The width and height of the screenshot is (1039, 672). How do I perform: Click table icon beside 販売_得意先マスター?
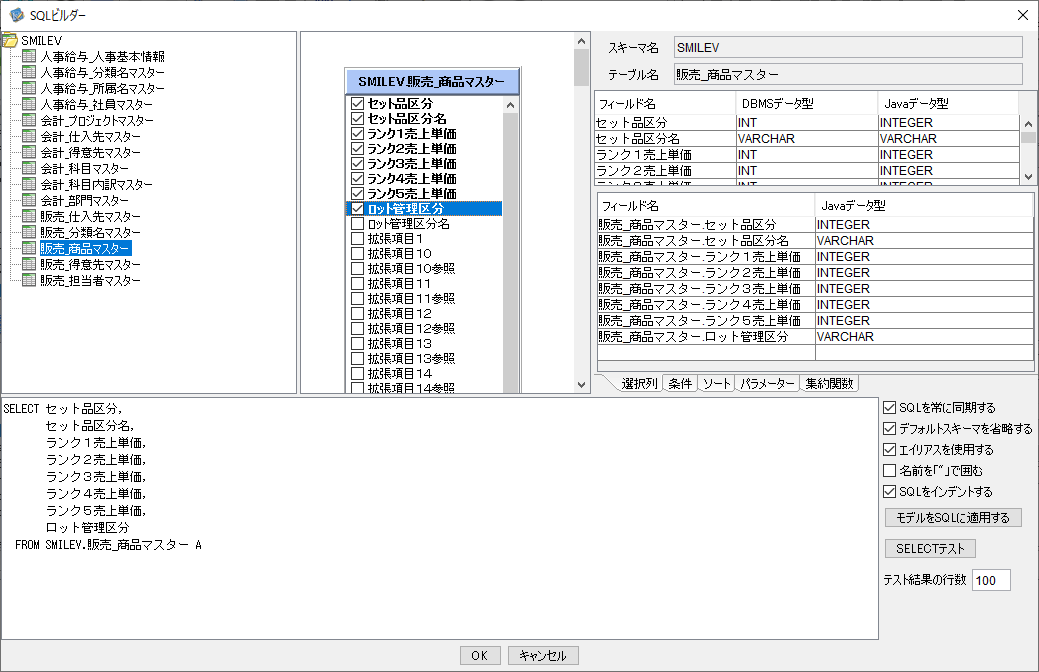pos(29,264)
